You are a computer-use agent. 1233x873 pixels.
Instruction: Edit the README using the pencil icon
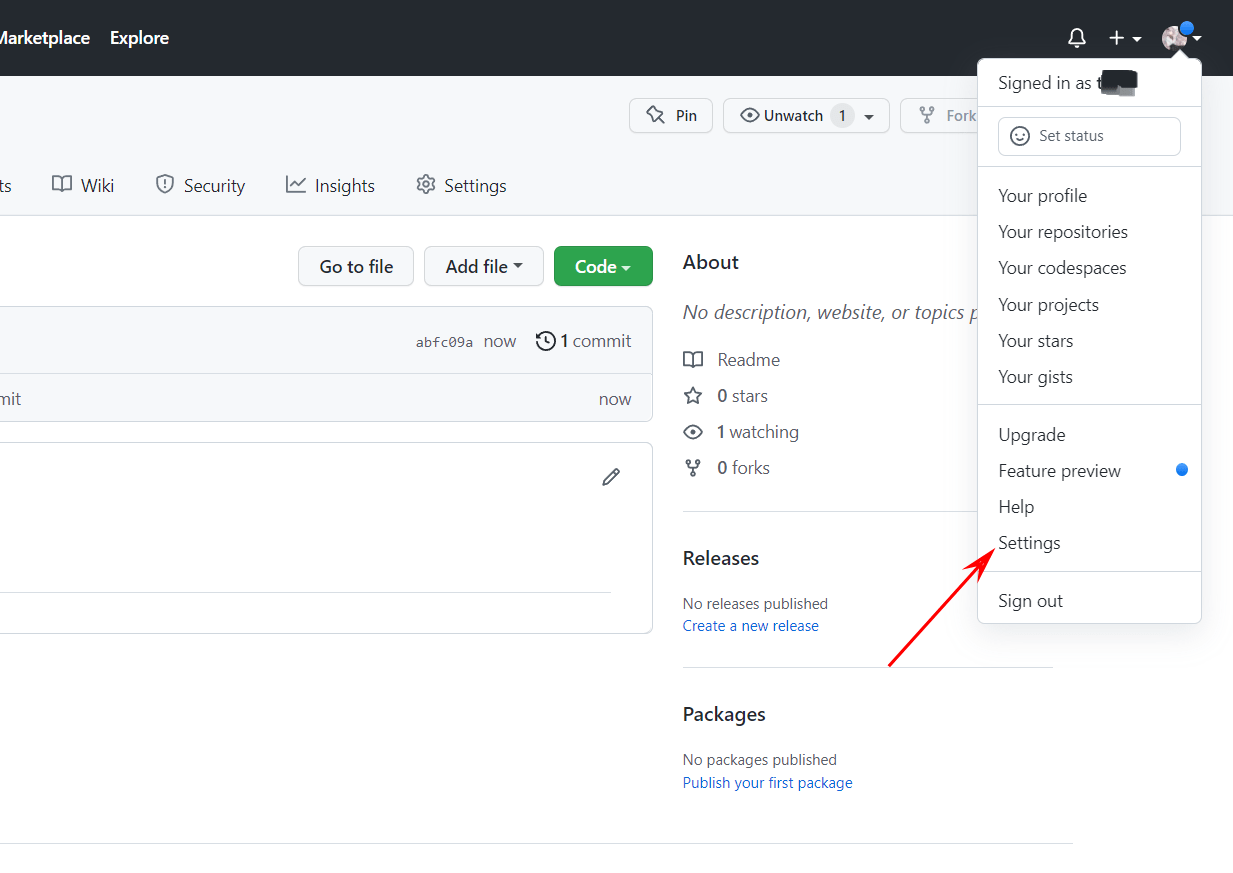coord(611,476)
